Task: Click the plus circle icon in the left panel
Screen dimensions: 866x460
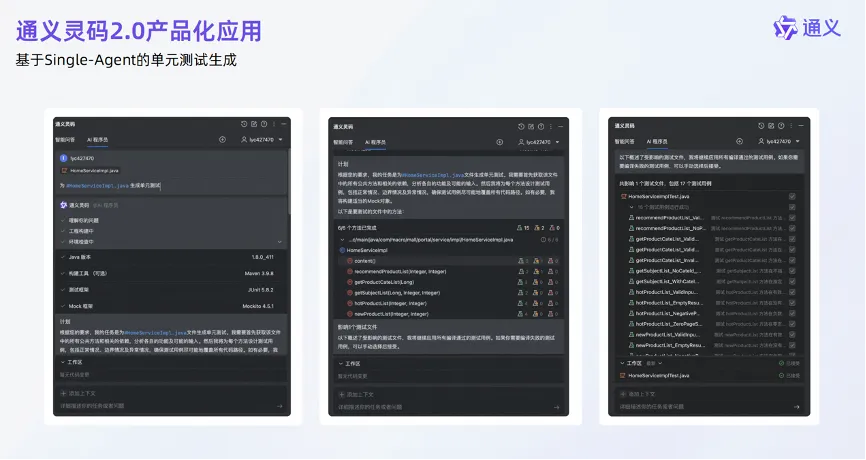Action: click(x=222, y=140)
